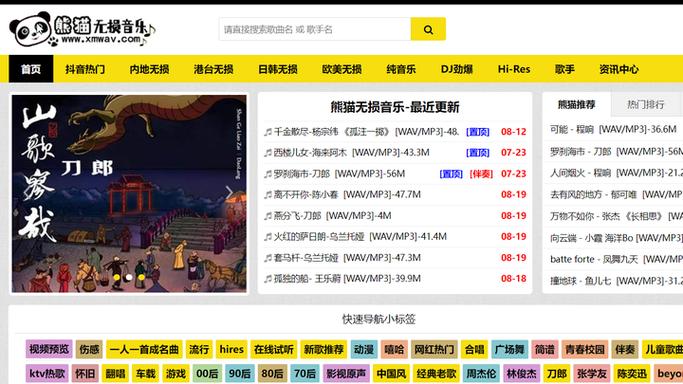Click the song search input field
The image size is (683, 384).
tap(314, 29)
